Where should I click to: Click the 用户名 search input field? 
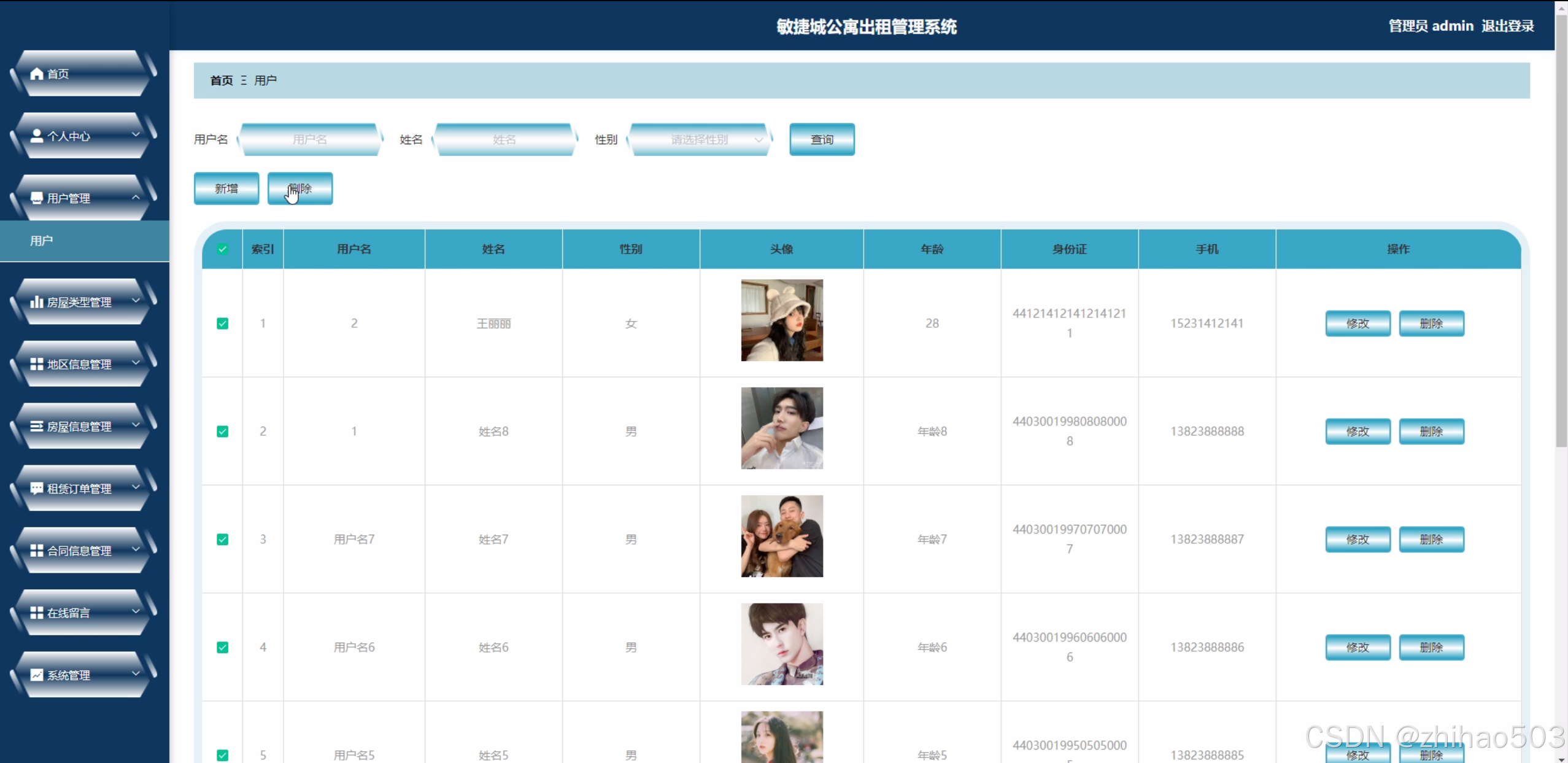click(x=310, y=139)
